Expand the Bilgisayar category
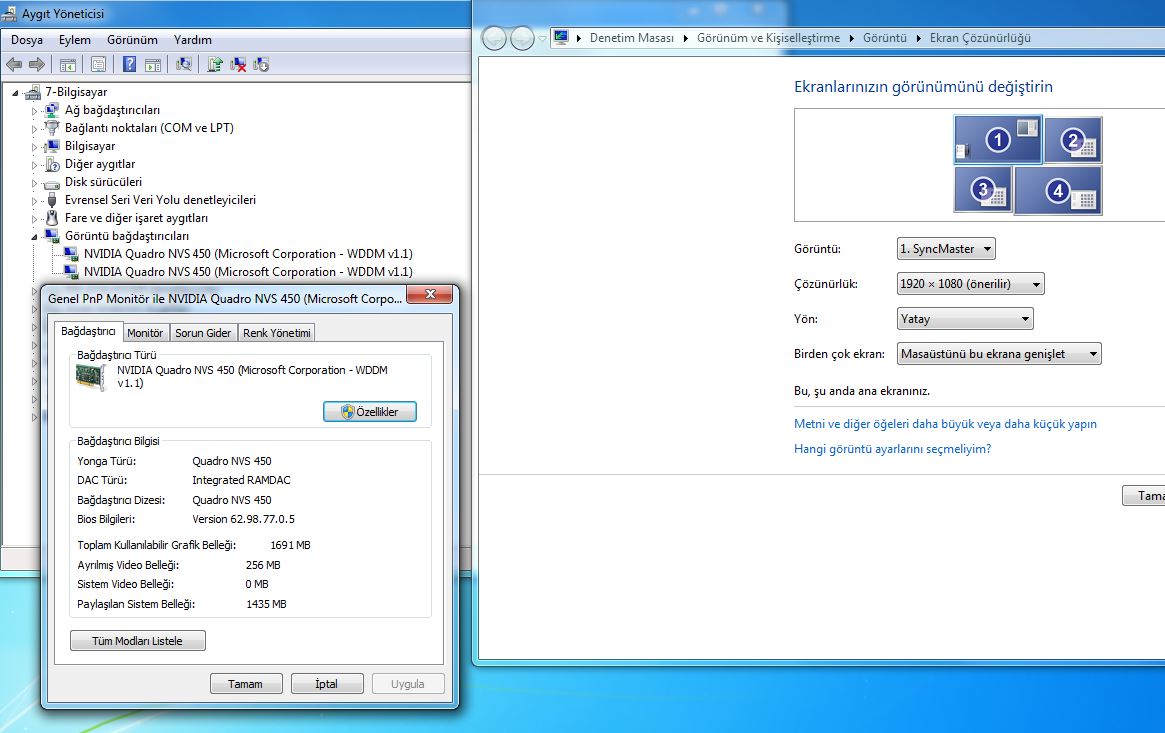Viewport: 1165px width, 733px height. coord(34,147)
